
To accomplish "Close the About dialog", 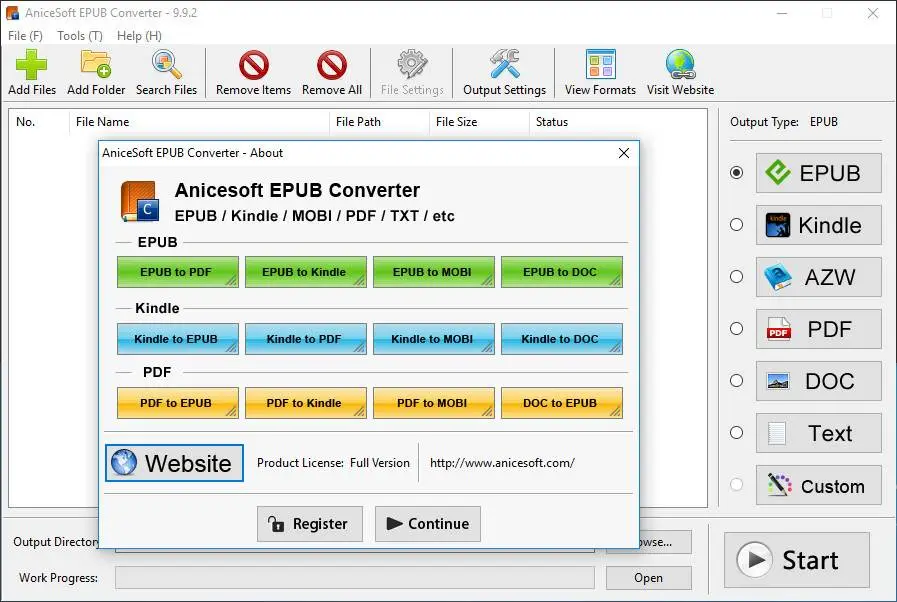I will tap(624, 153).
